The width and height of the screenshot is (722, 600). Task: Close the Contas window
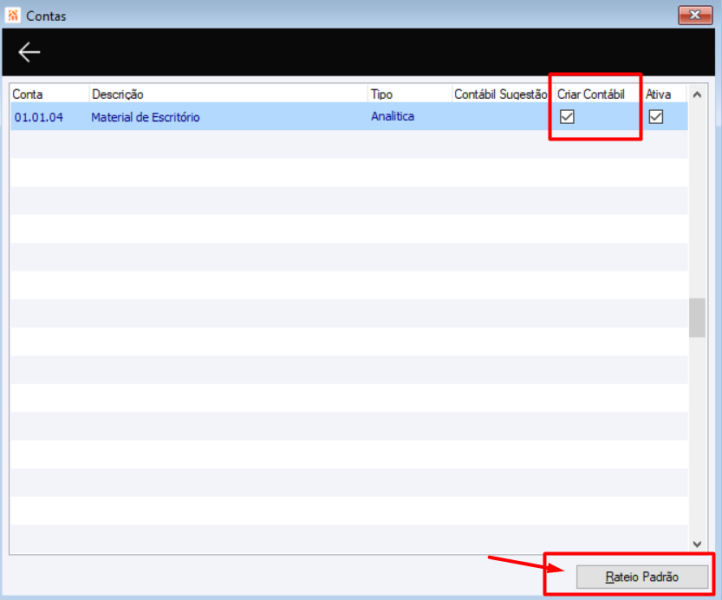(695, 15)
